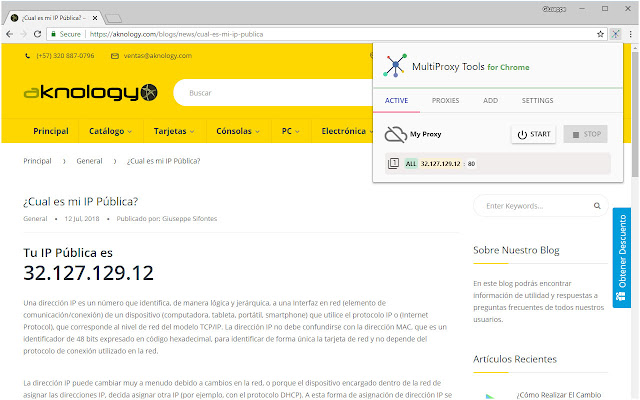Click 'Publicado por: Giuseppe Sifontes' text
Screen dimensions: 640x400
[167, 219]
